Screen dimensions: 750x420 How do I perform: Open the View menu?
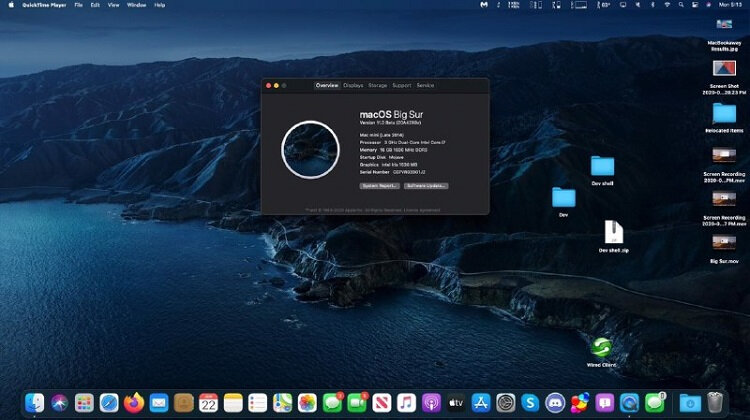tap(113, 5)
